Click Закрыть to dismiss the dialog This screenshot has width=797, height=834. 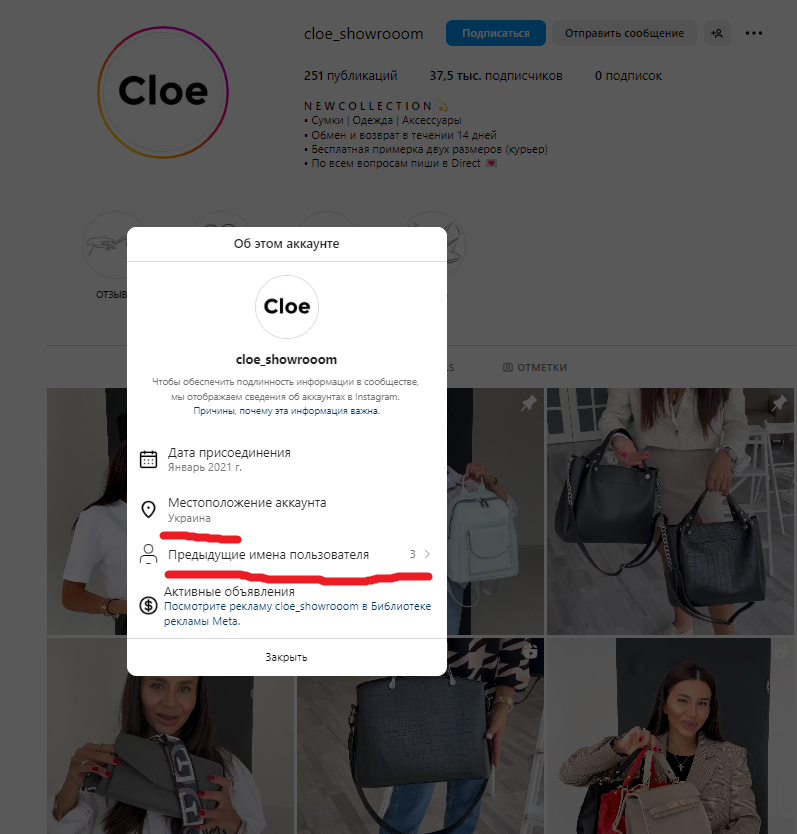point(287,657)
